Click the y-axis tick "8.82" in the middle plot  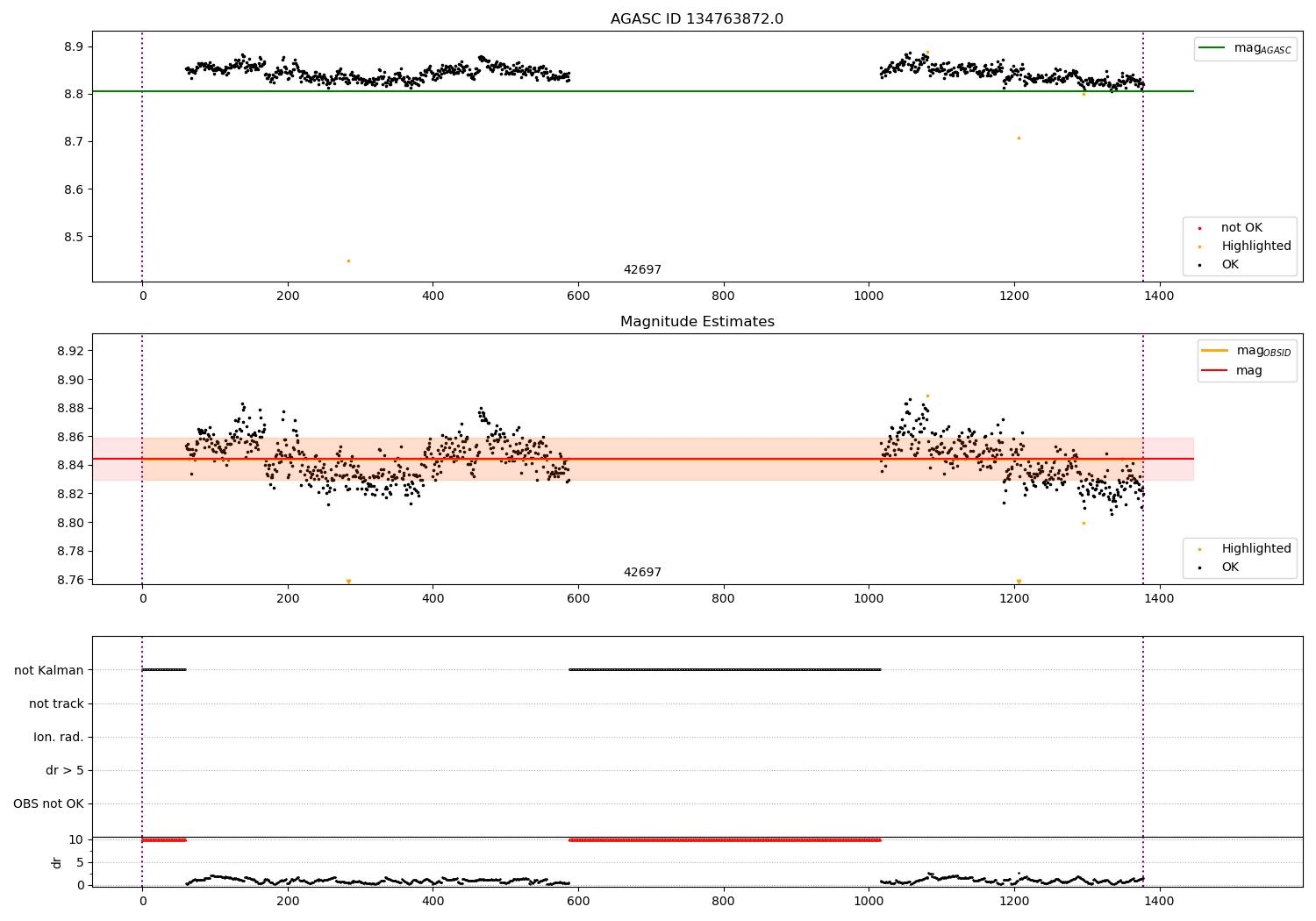(x=69, y=494)
